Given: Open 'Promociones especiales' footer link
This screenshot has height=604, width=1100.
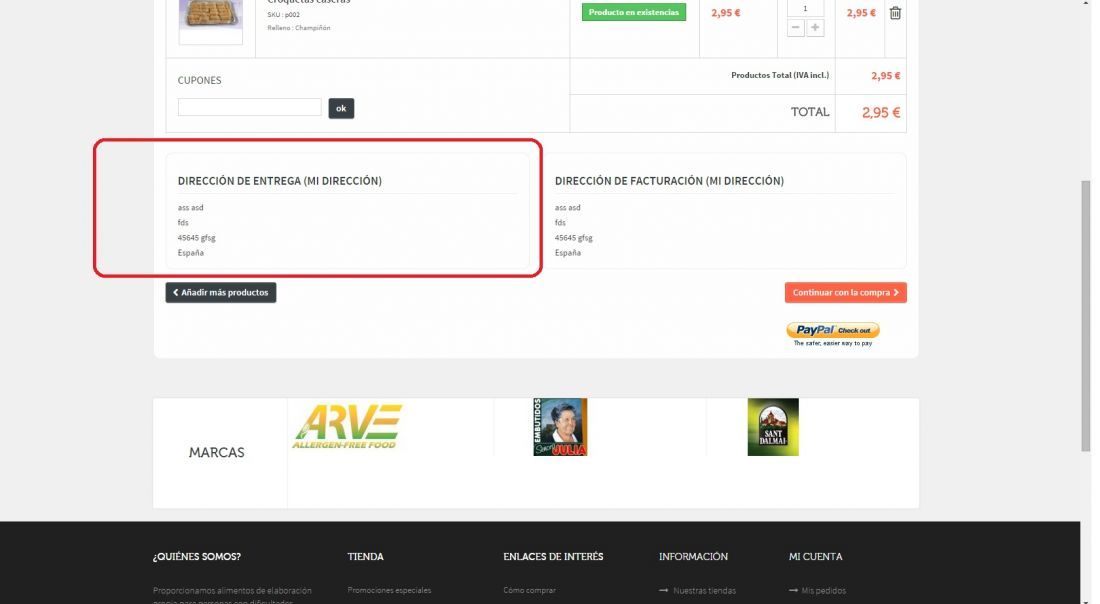Looking at the screenshot, I should [x=389, y=591].
